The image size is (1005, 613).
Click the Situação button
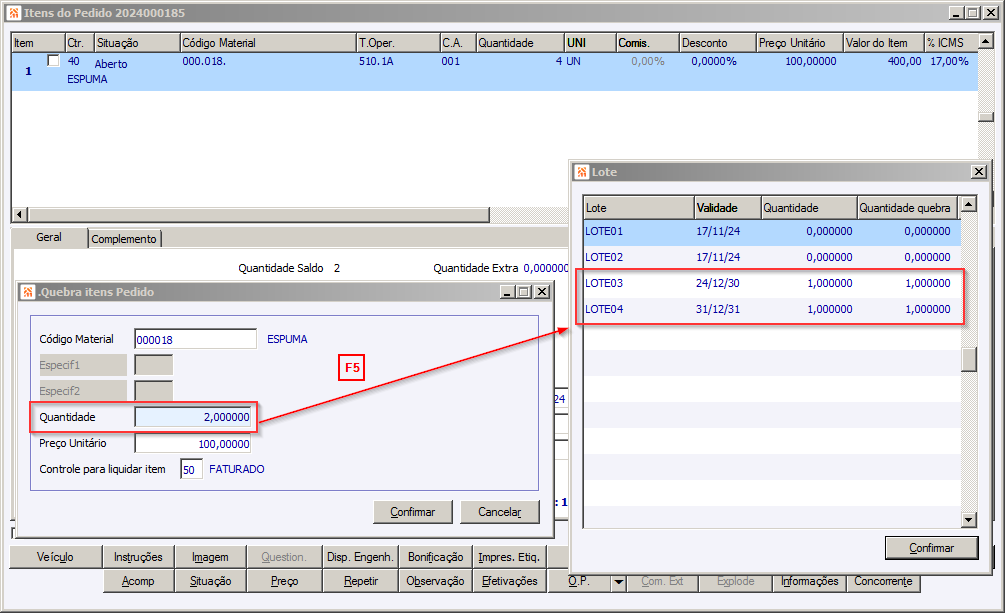click(210, 581)
